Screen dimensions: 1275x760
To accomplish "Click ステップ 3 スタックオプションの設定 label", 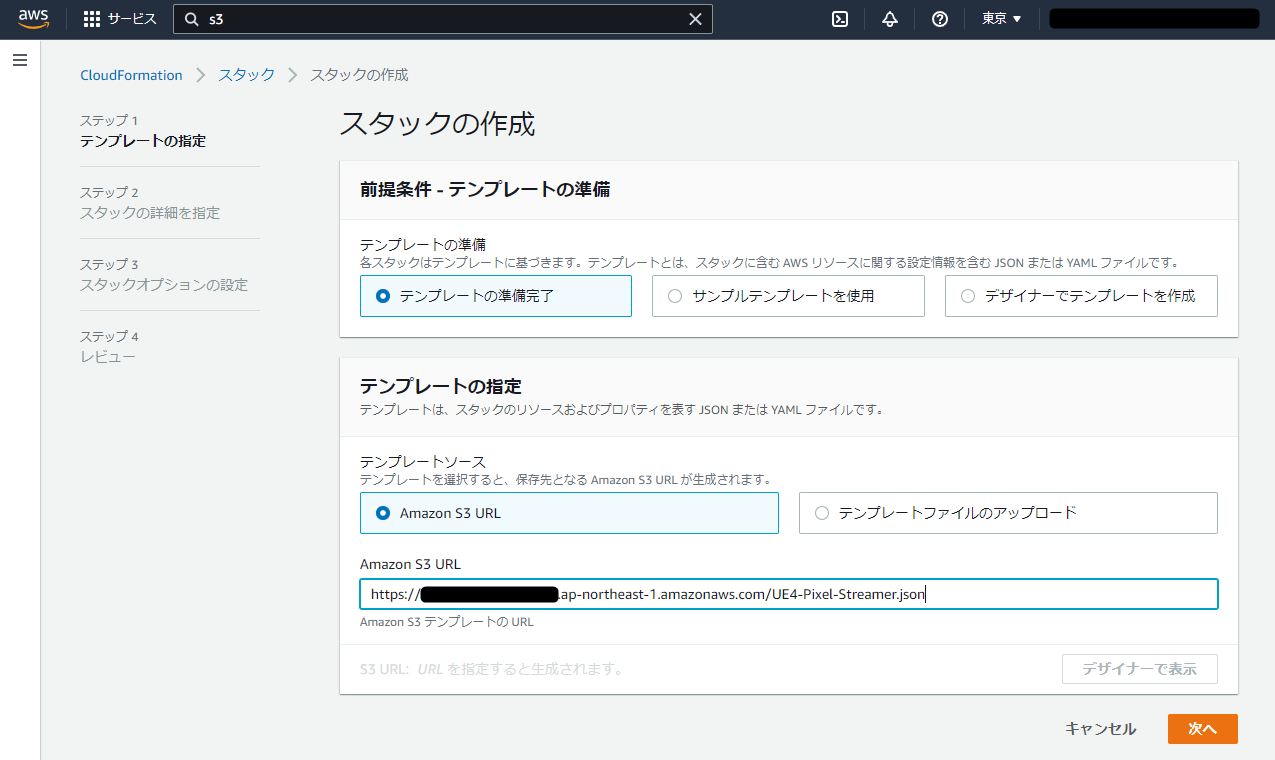I will click(164, 274).
